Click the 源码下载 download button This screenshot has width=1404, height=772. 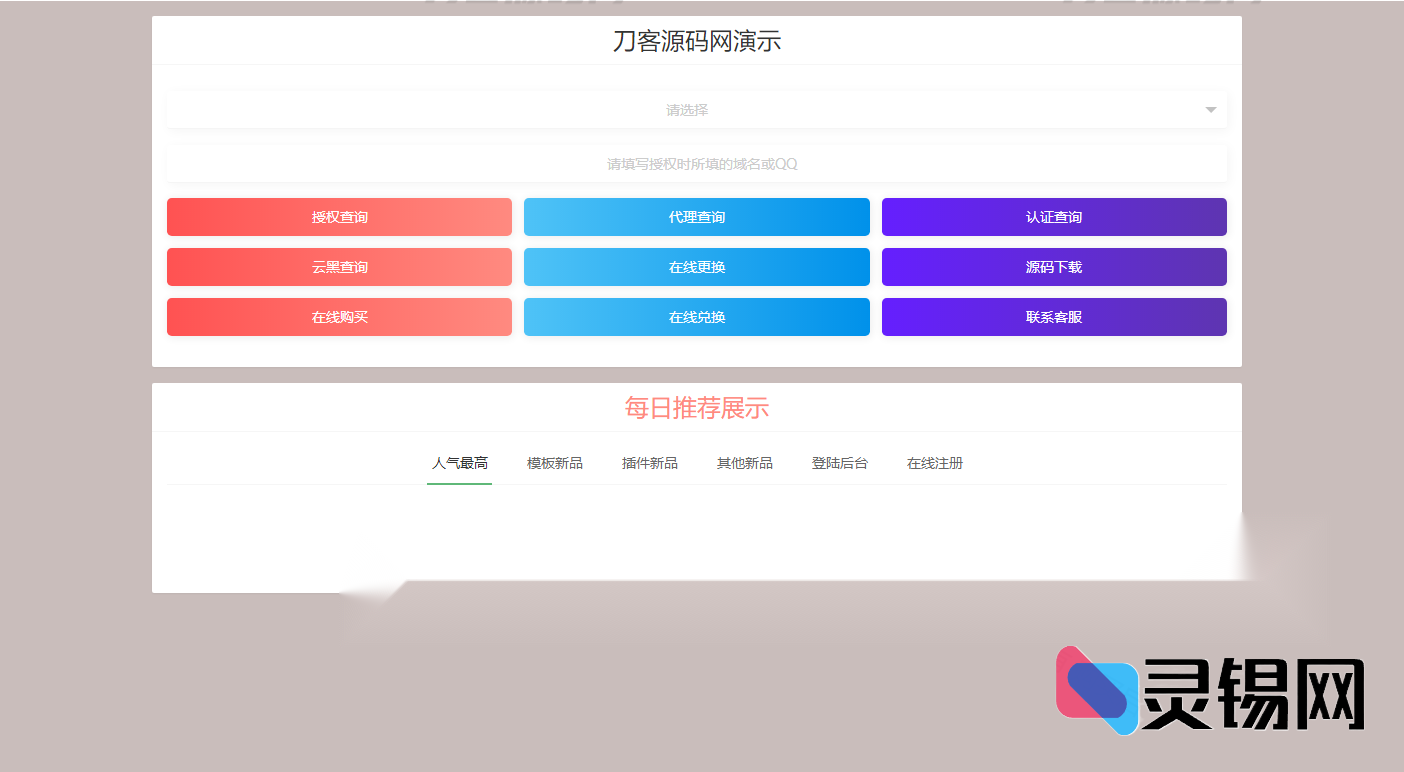(1053, 267)
